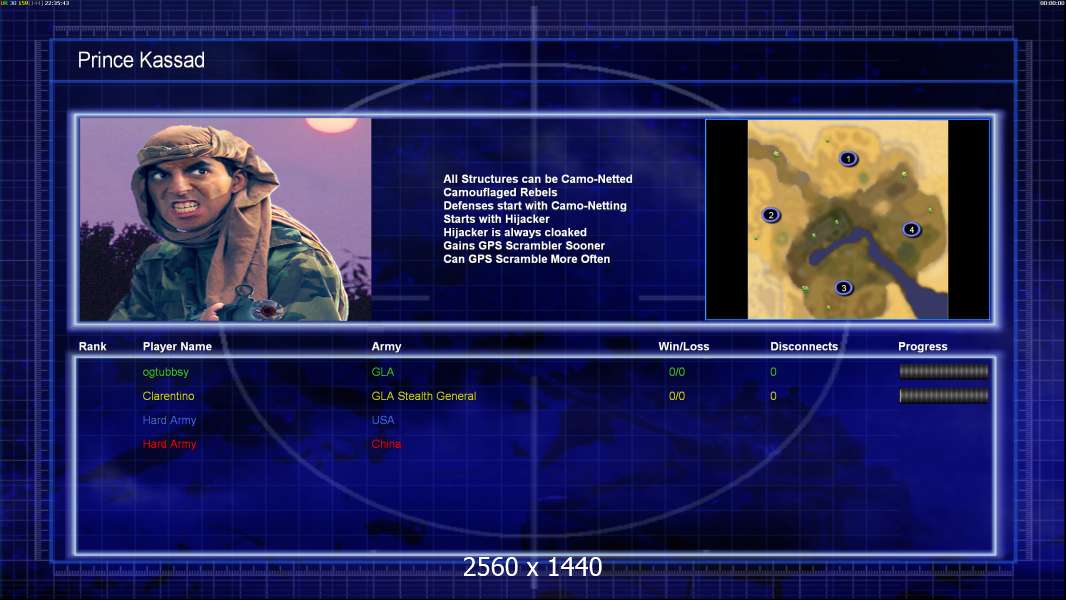Click the desert map preview
This screenshot has height=600, width=1066.
[848, 219]
